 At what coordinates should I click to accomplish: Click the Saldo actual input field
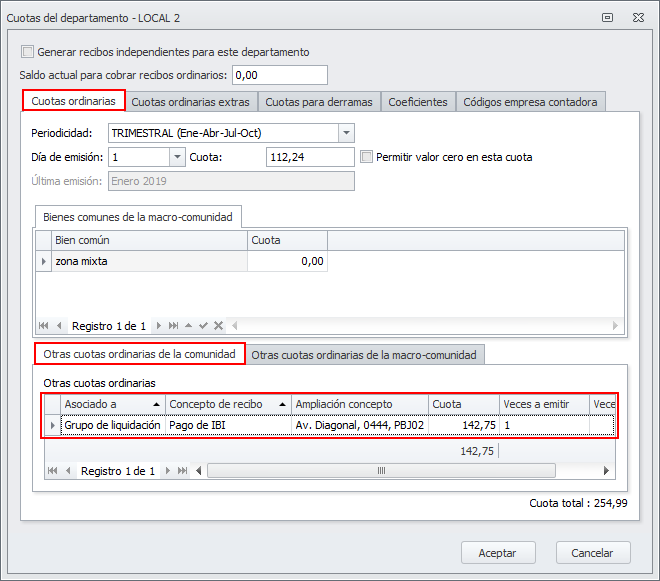point(279,75)
